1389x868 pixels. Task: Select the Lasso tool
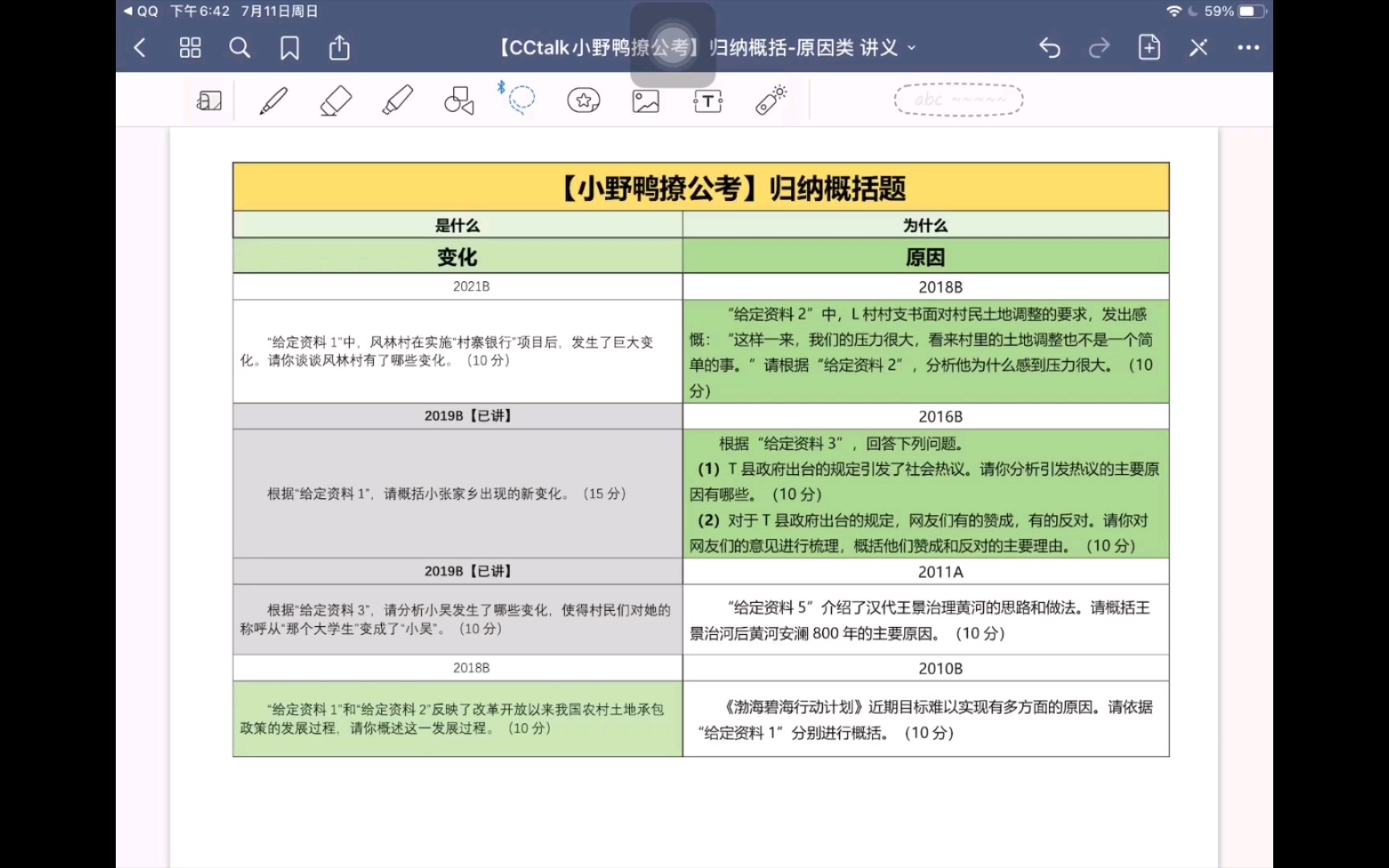[520, 99]
